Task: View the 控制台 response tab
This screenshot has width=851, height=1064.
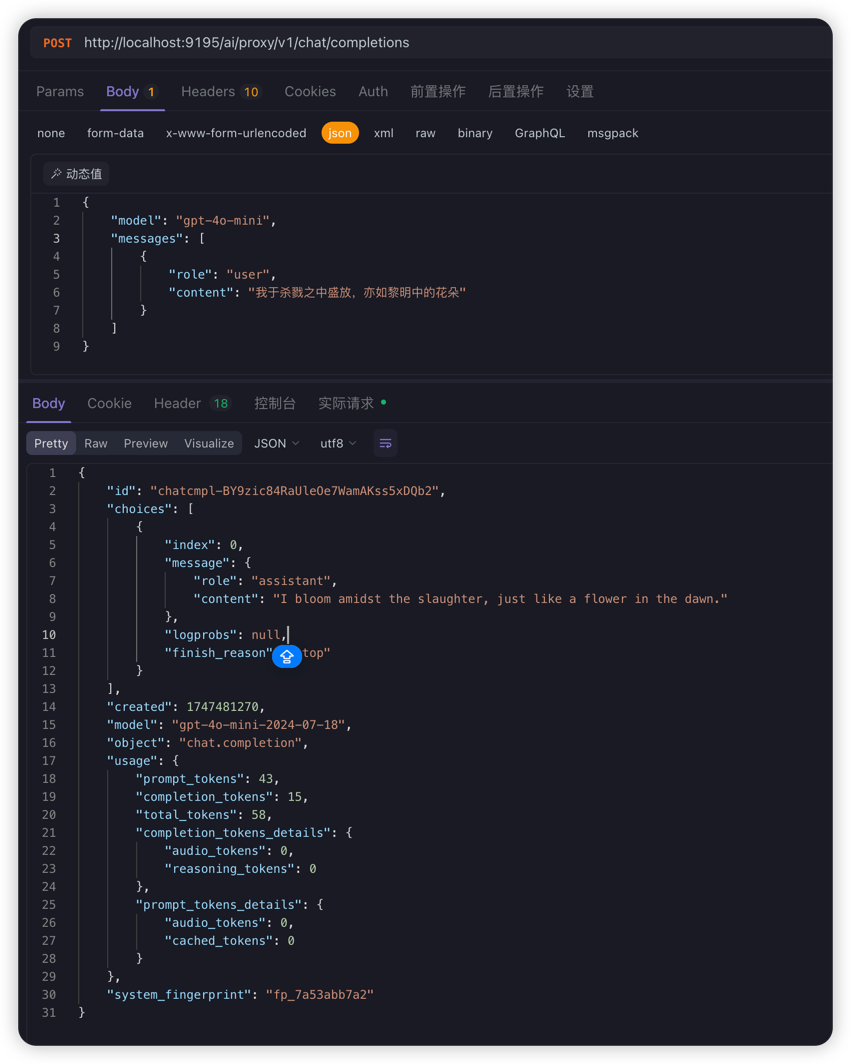Action: pos(275,403)
